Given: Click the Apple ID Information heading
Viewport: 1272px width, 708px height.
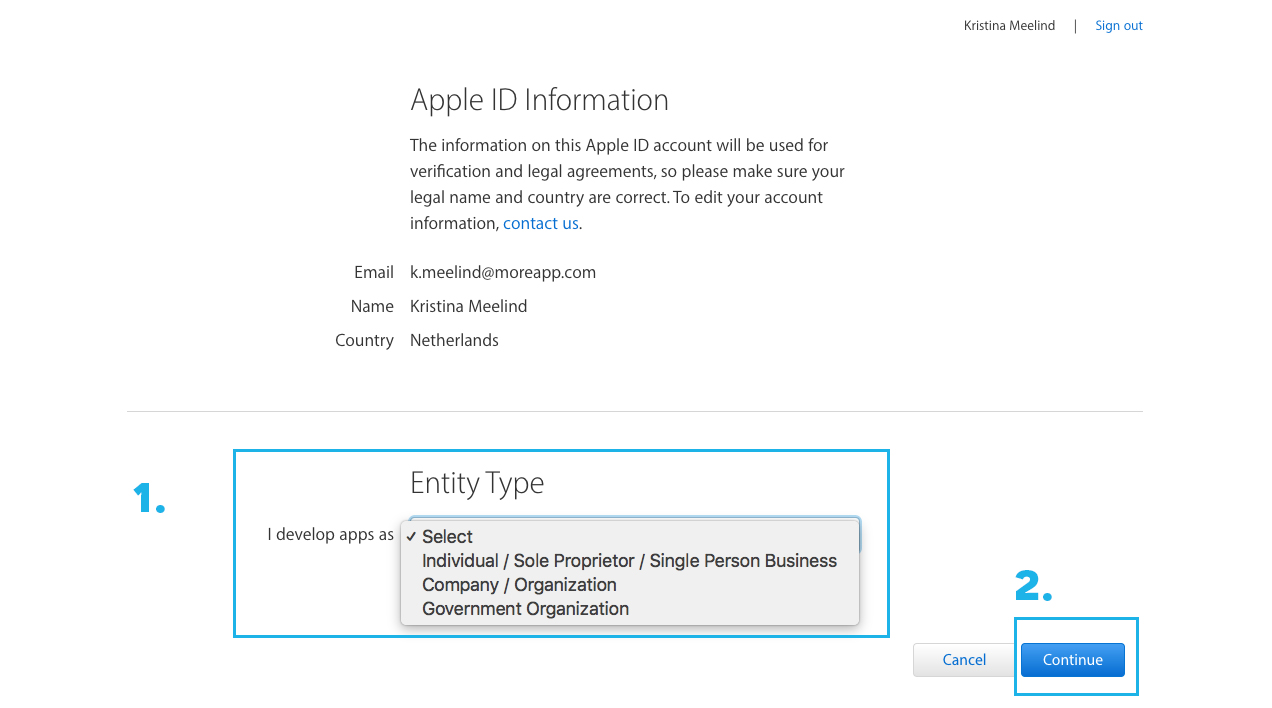Looking at the screenshot, I should (x=539, y=100).
